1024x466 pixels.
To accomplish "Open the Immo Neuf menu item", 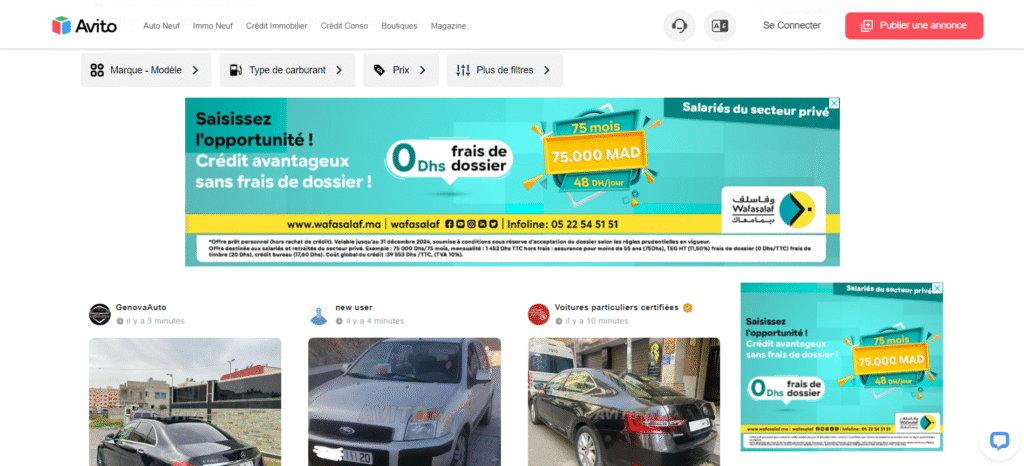I will coord(213,26).
